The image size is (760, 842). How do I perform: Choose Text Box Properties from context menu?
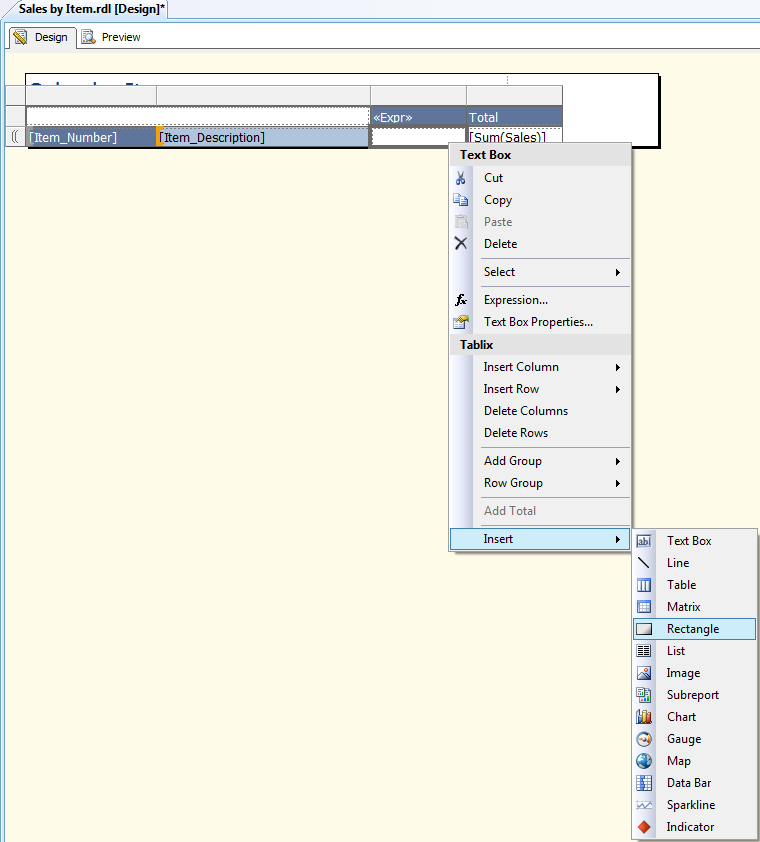[538, 322]
